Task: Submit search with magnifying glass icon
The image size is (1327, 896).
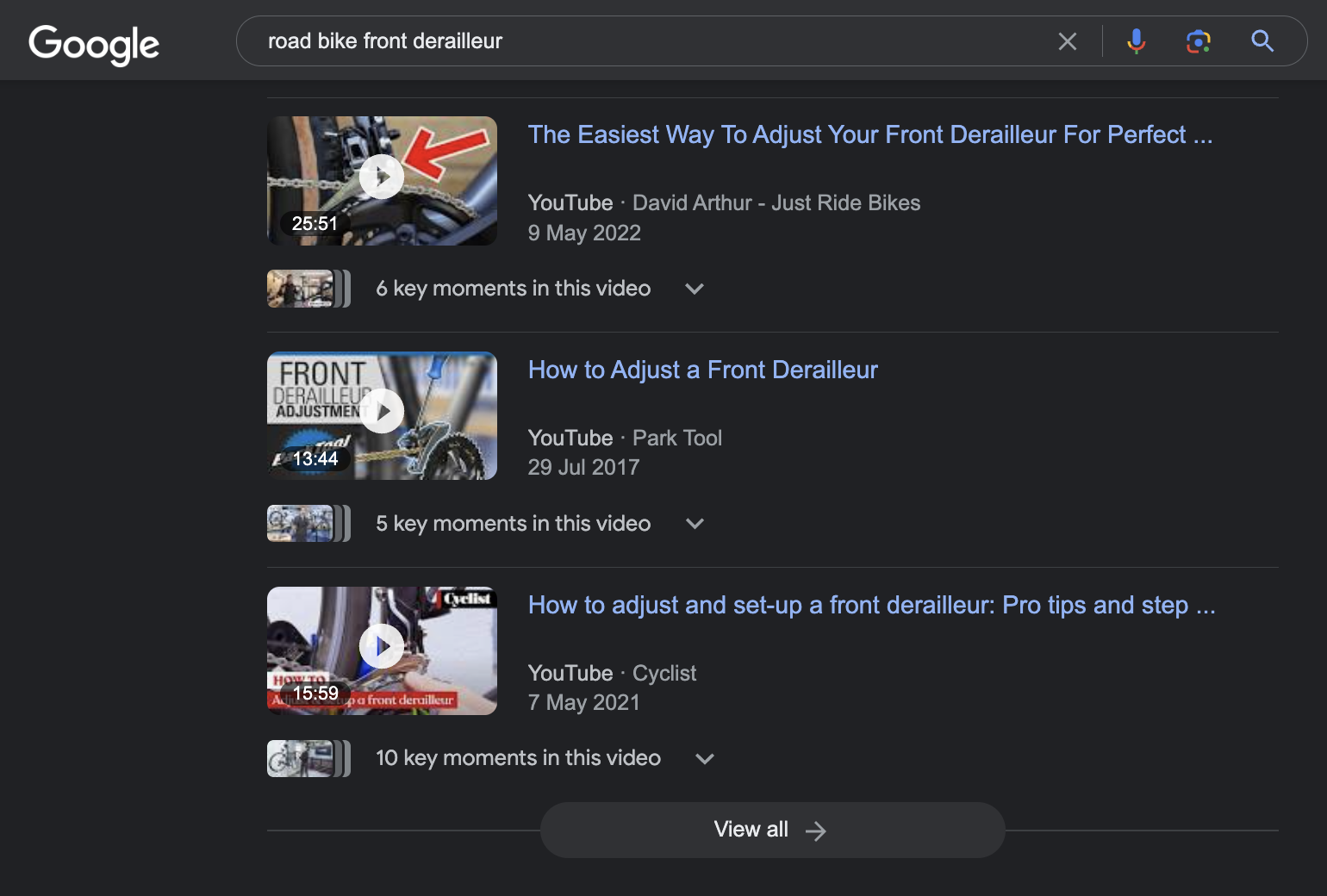Action: [x=1262, y=41]
